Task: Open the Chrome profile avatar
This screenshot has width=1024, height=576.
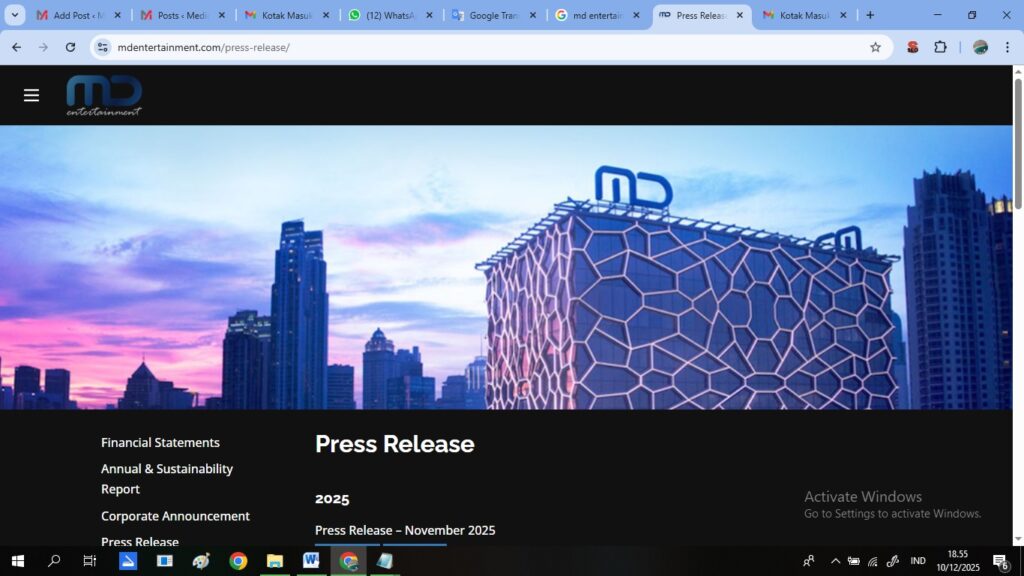Action: click(980, 47)
